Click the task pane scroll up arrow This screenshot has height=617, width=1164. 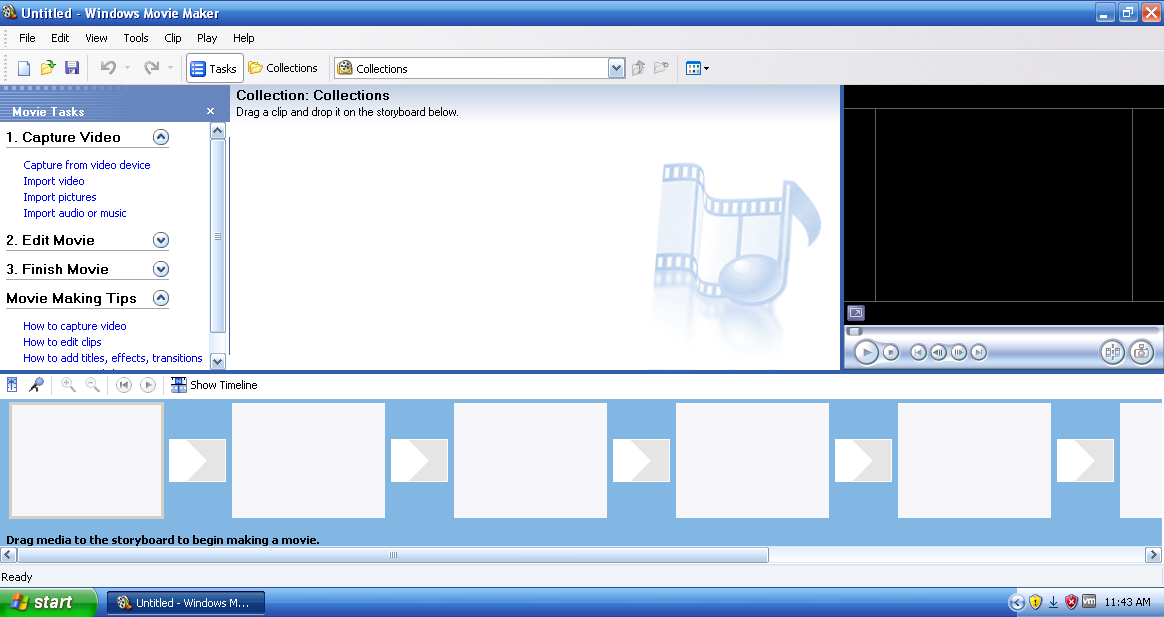click(218, 131)
